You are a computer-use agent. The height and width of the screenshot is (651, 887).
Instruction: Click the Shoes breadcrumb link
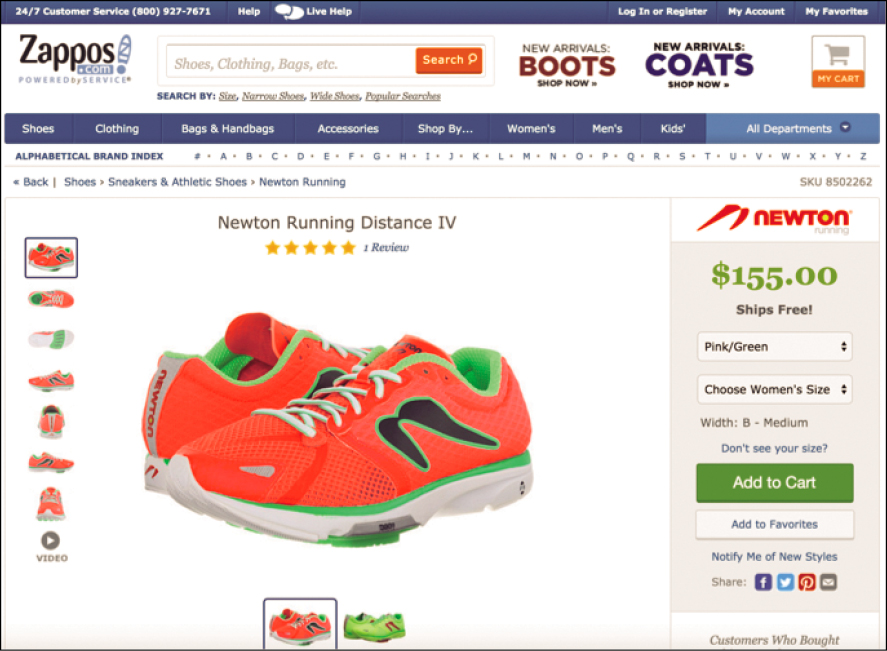[80, 182]
